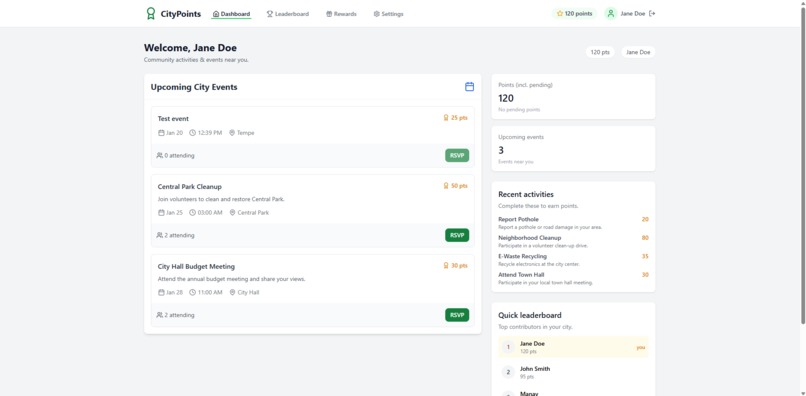Viewport: 806px width, 396px height.
Task: Click the Test event title
Action: (173, 118)
